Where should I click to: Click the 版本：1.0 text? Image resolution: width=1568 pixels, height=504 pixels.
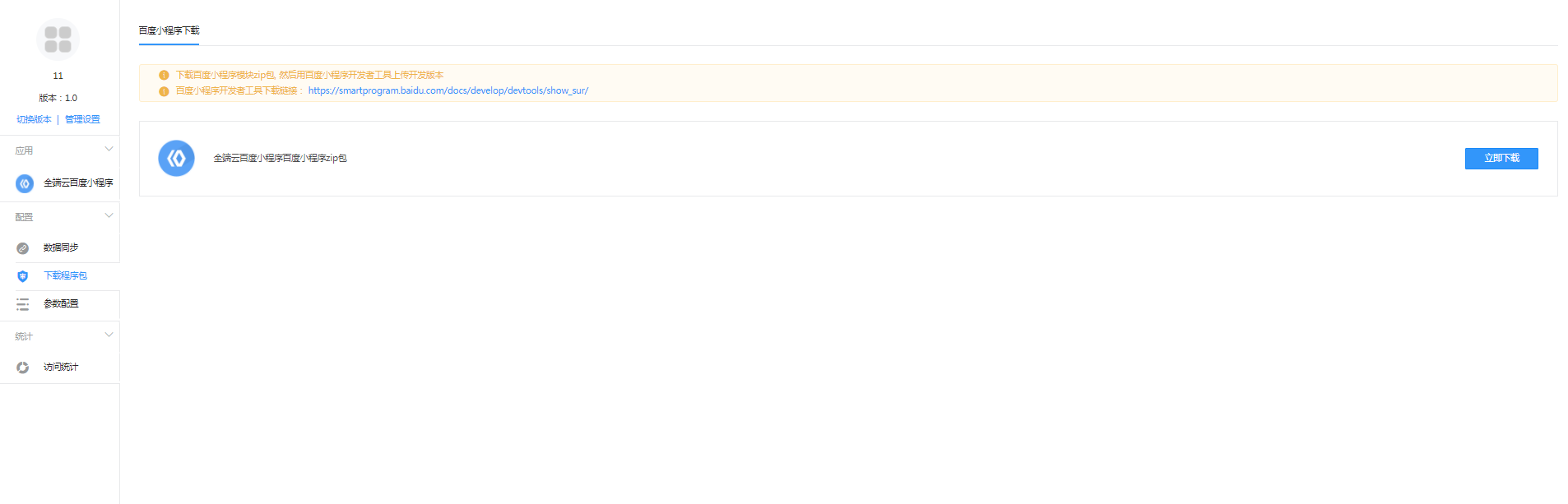58,98
